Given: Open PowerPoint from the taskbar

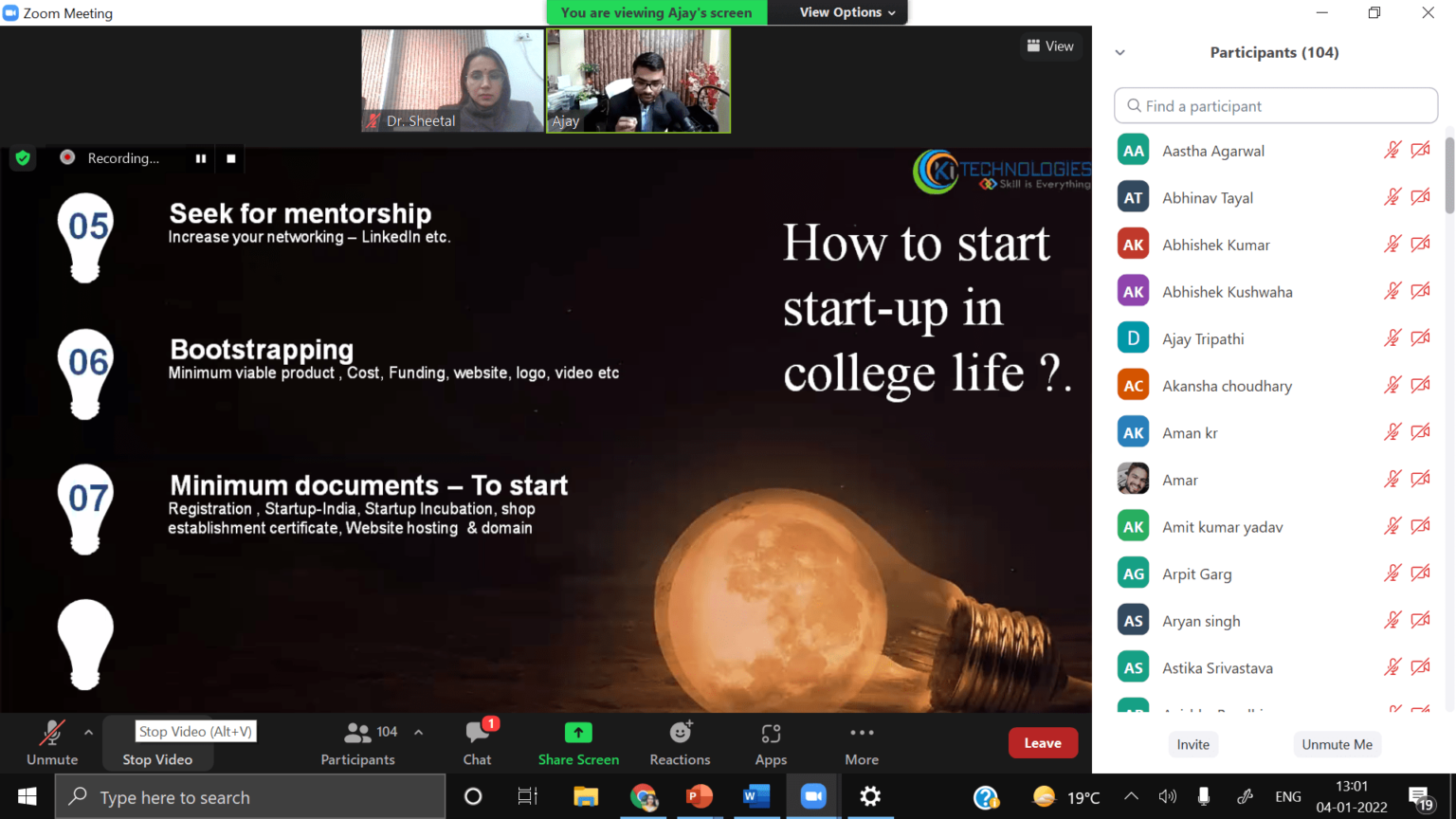Looking at the screenshot, I should 700,796.
